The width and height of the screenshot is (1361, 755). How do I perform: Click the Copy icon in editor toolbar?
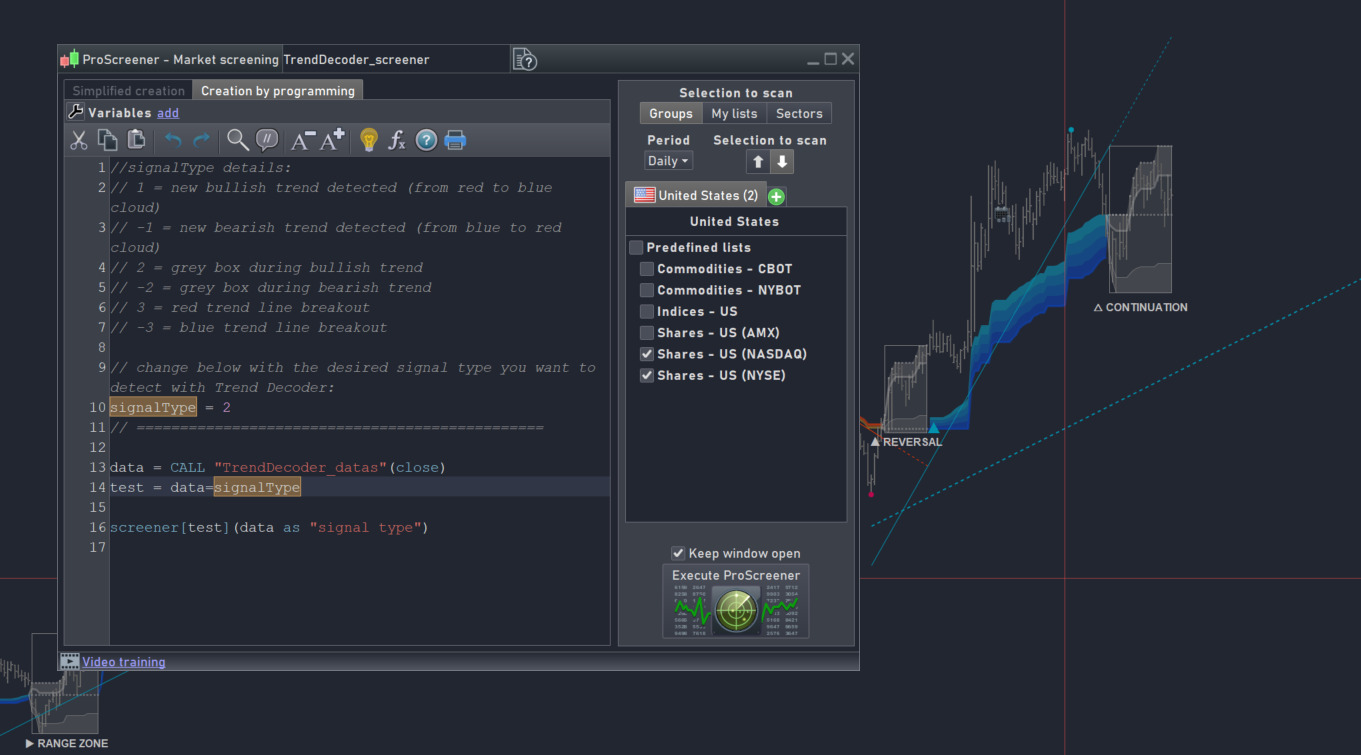pyautogui.click(x=107, y=140)
